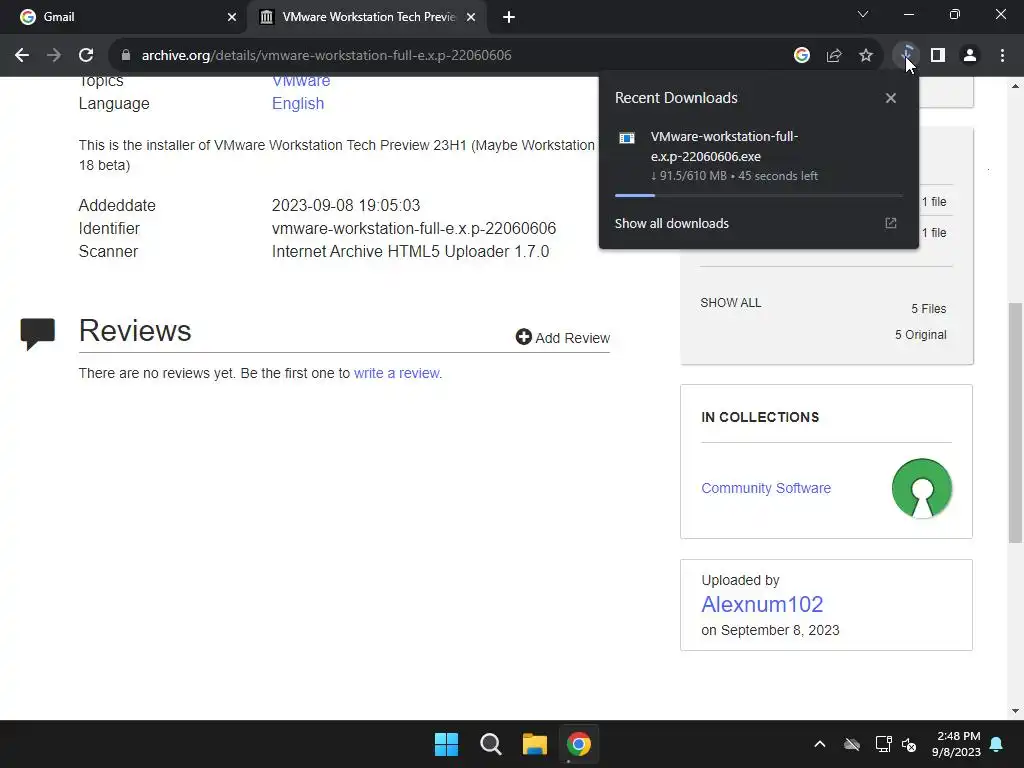The image size is (1024, 768).
Task: Close the Gmail tab
Action: [232, 17]
